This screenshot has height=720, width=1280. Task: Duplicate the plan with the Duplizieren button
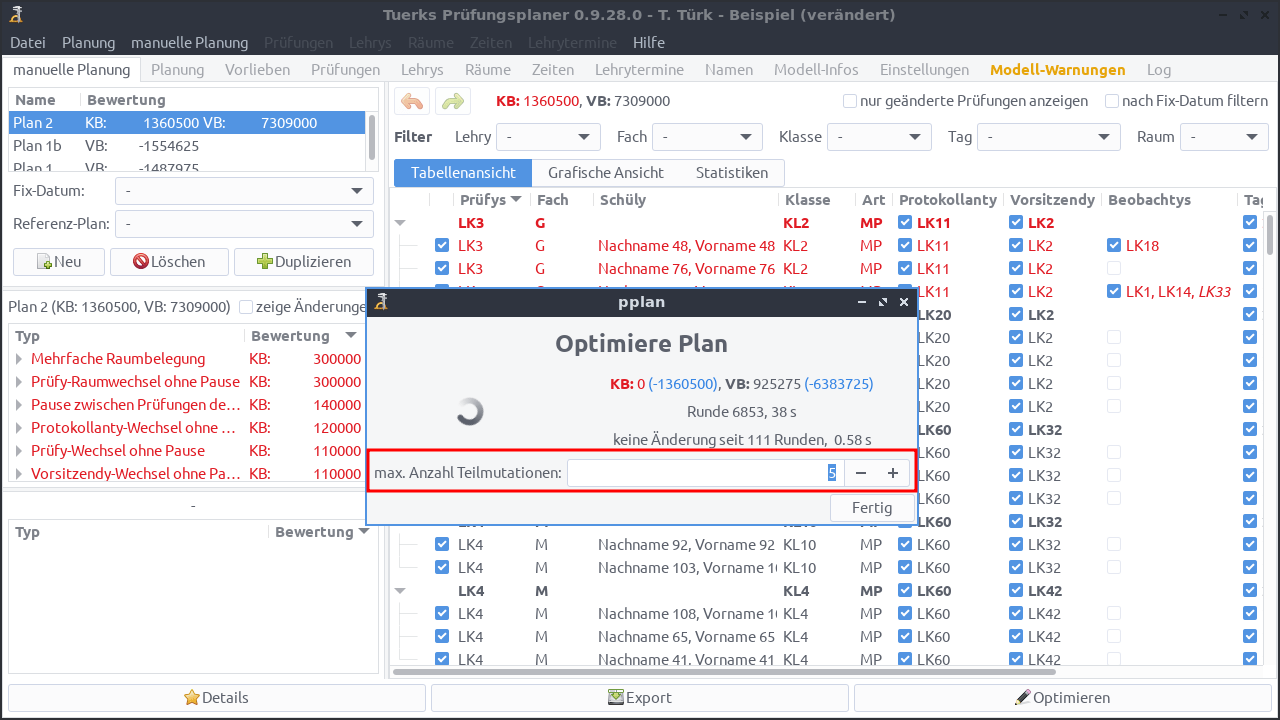[304, 262]
